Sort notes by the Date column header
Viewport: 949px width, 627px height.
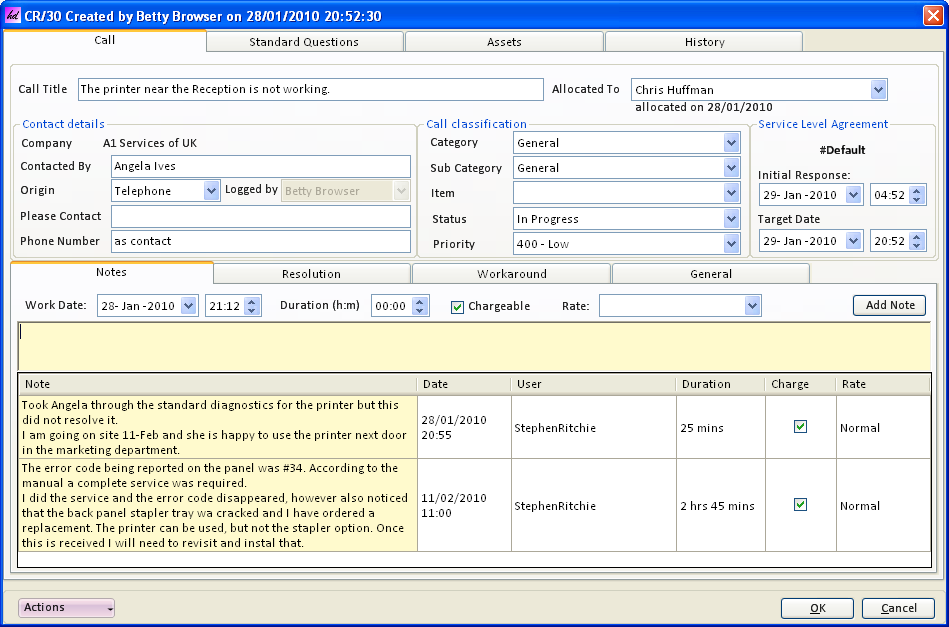[464, 384]
